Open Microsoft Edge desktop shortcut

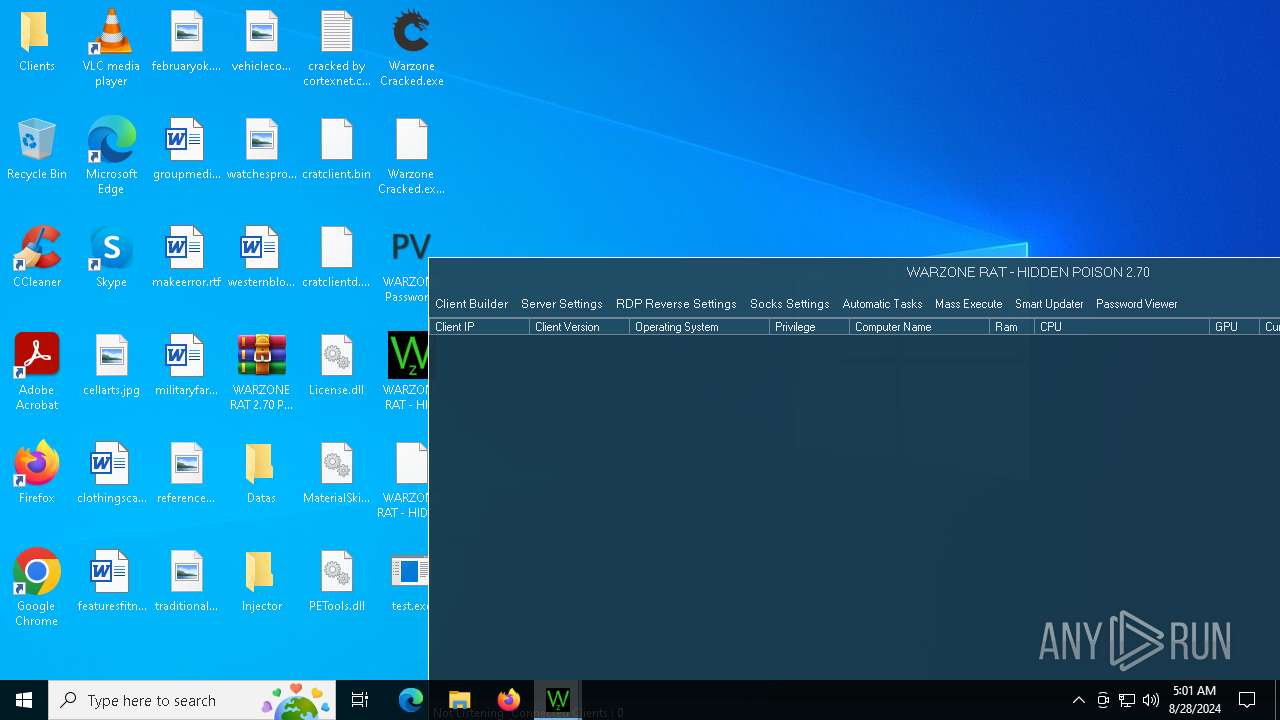(x=111, y=156)
